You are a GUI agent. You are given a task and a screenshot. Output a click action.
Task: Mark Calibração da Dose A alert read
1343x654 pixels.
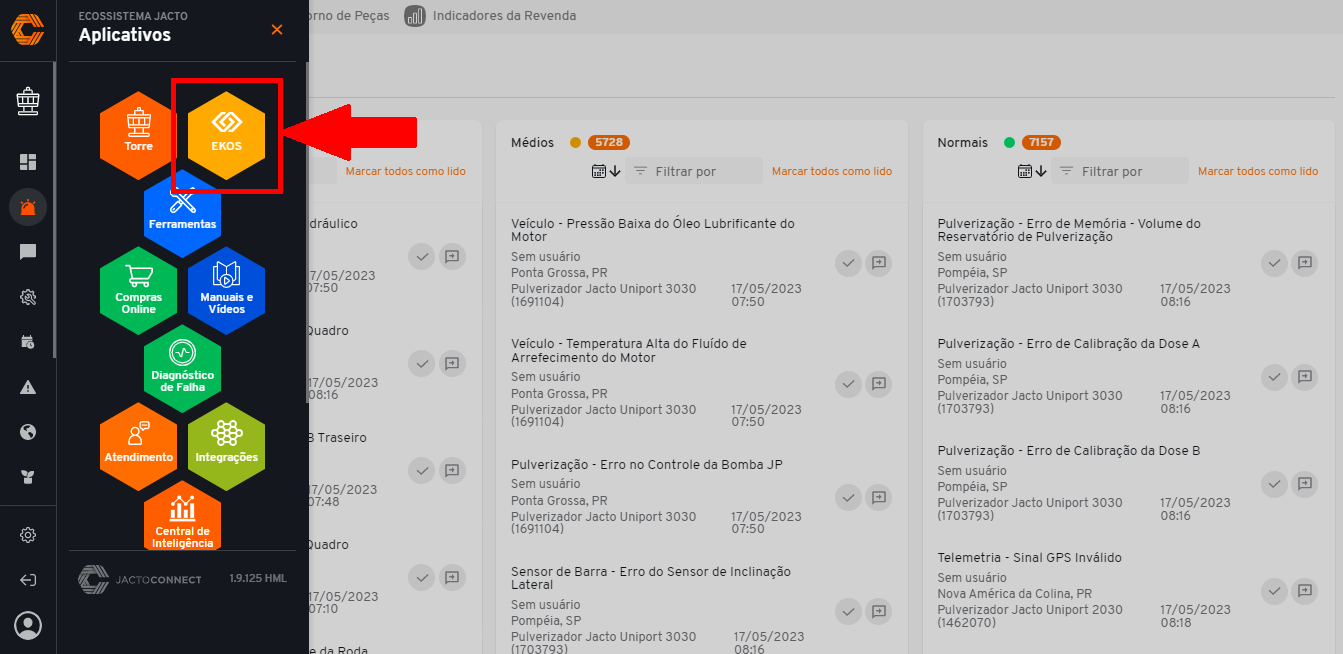click(x=1274, y=377)
